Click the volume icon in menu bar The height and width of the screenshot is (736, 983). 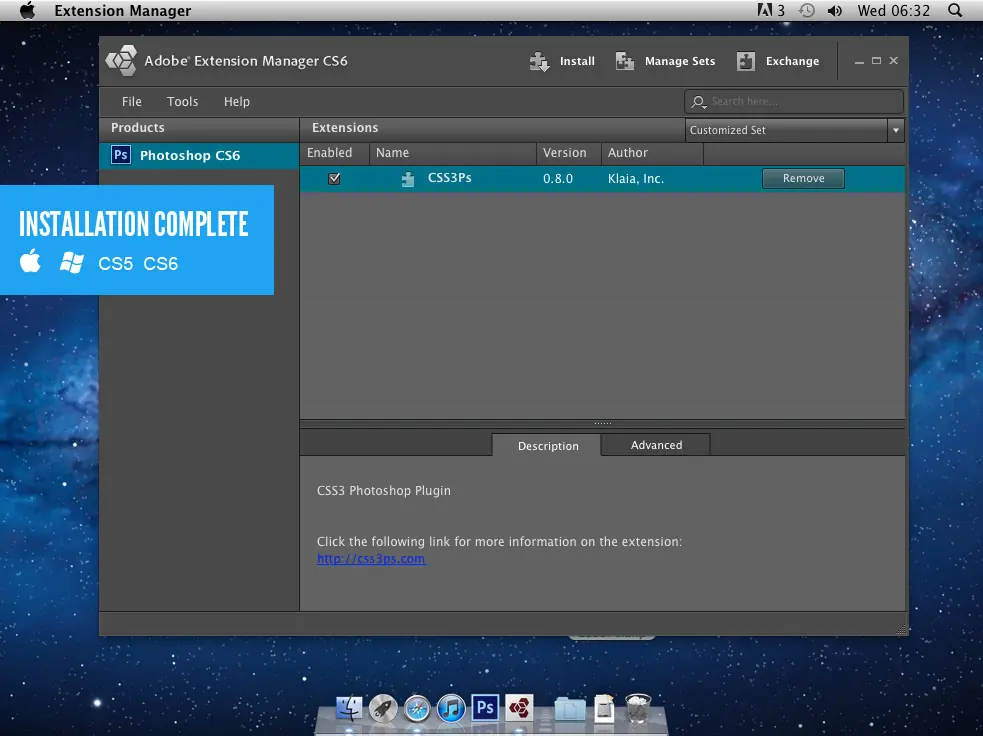pyautogui.click(x=834, y=11)
